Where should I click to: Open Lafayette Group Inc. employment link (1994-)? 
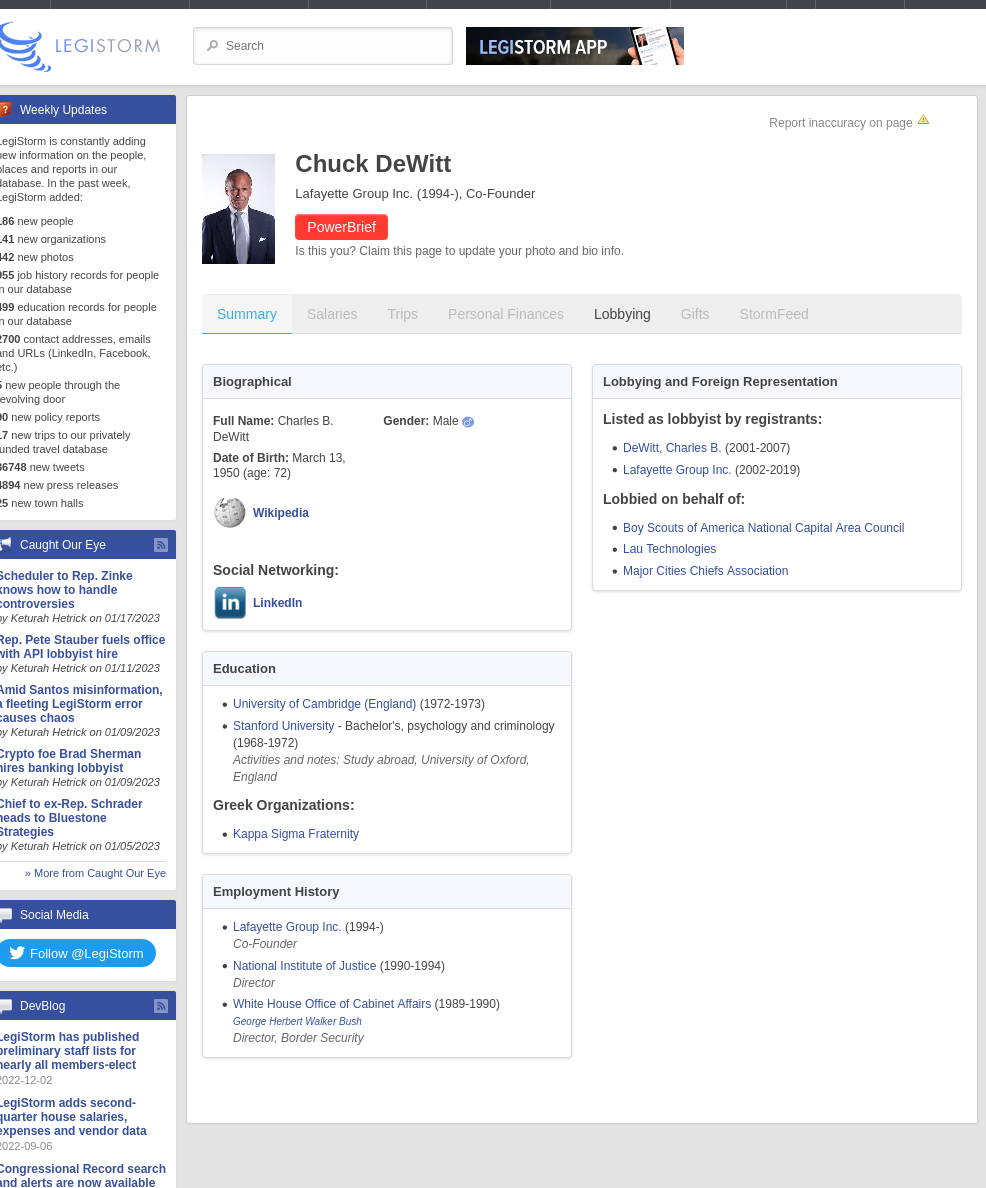click(x=286, y=927)
